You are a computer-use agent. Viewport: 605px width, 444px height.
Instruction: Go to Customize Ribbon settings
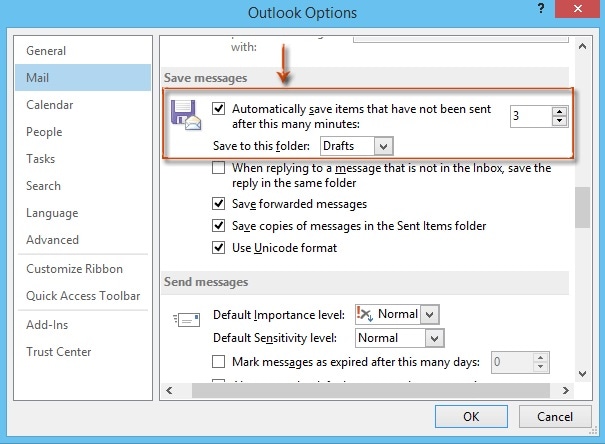point(74,269)
